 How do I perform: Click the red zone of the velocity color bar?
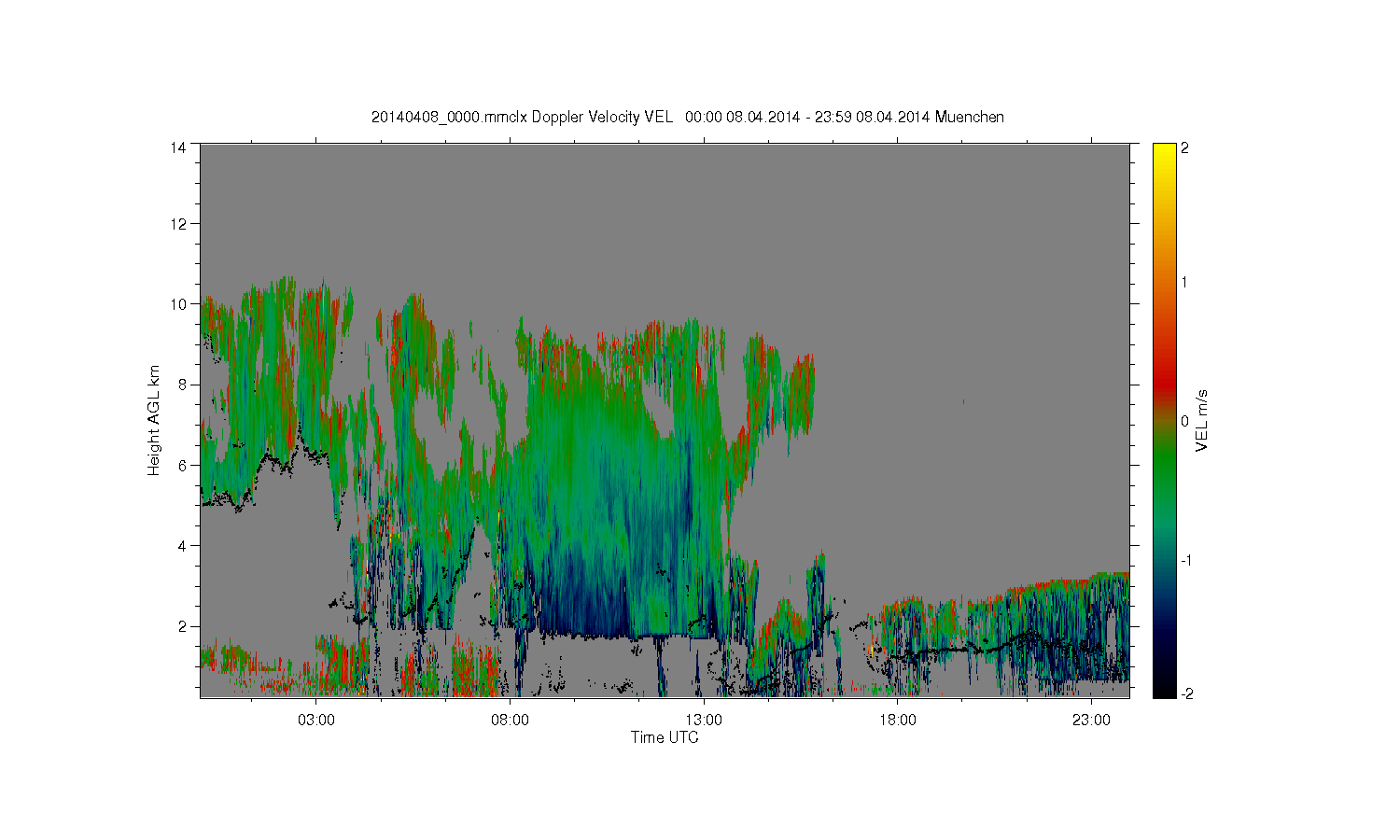[x=1164, y=373]
